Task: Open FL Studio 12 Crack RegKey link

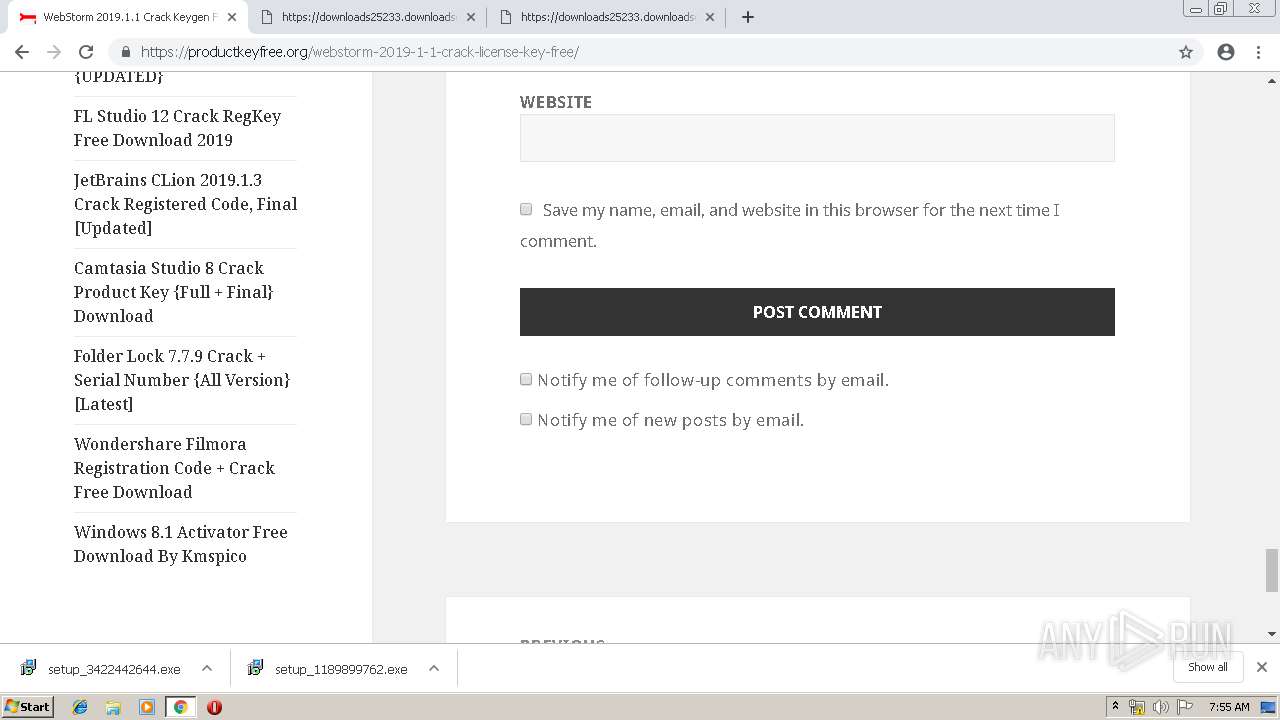Action: (177, 128)
